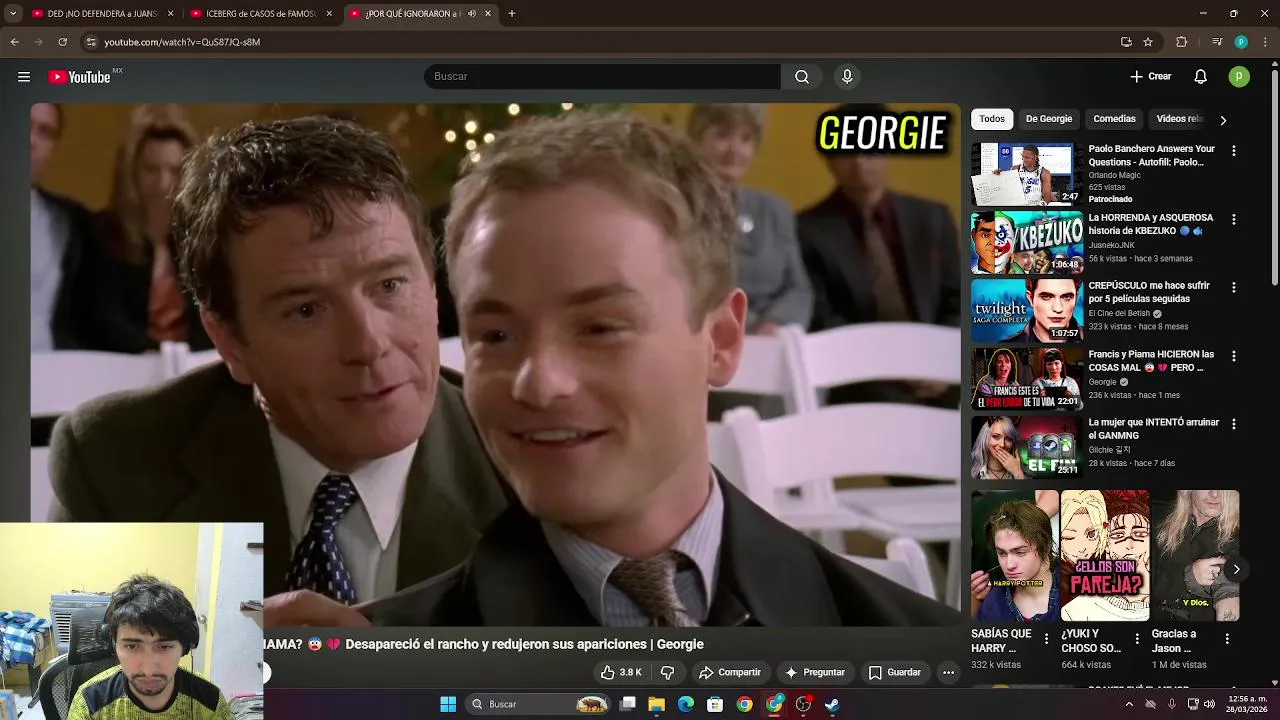This screenshot has width=1280, height=720.
Task: Reload the page in Chrome
Action: pos(62,42)
